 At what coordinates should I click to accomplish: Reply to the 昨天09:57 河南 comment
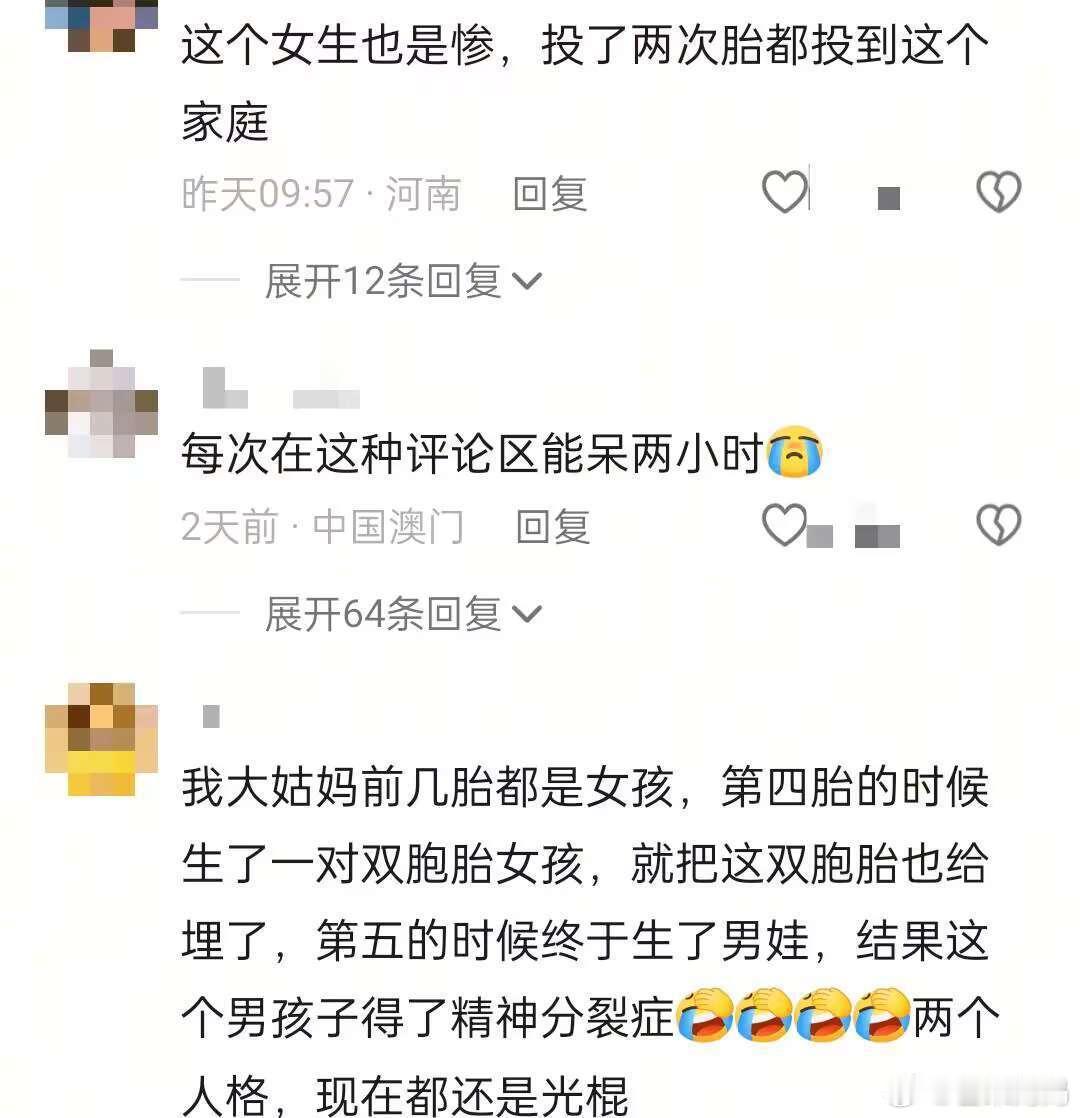click(x=550, y=194)
